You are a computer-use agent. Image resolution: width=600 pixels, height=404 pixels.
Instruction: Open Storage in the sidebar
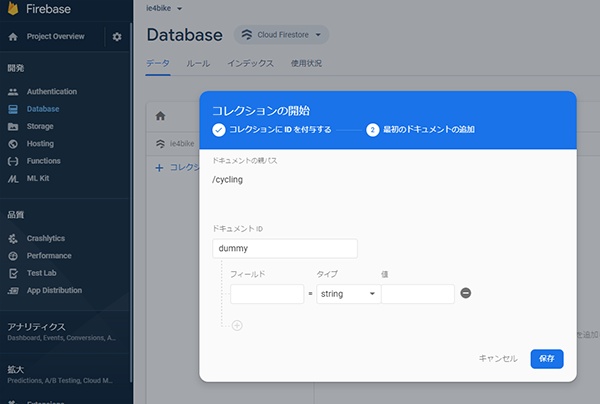click(x=40, y=127)
